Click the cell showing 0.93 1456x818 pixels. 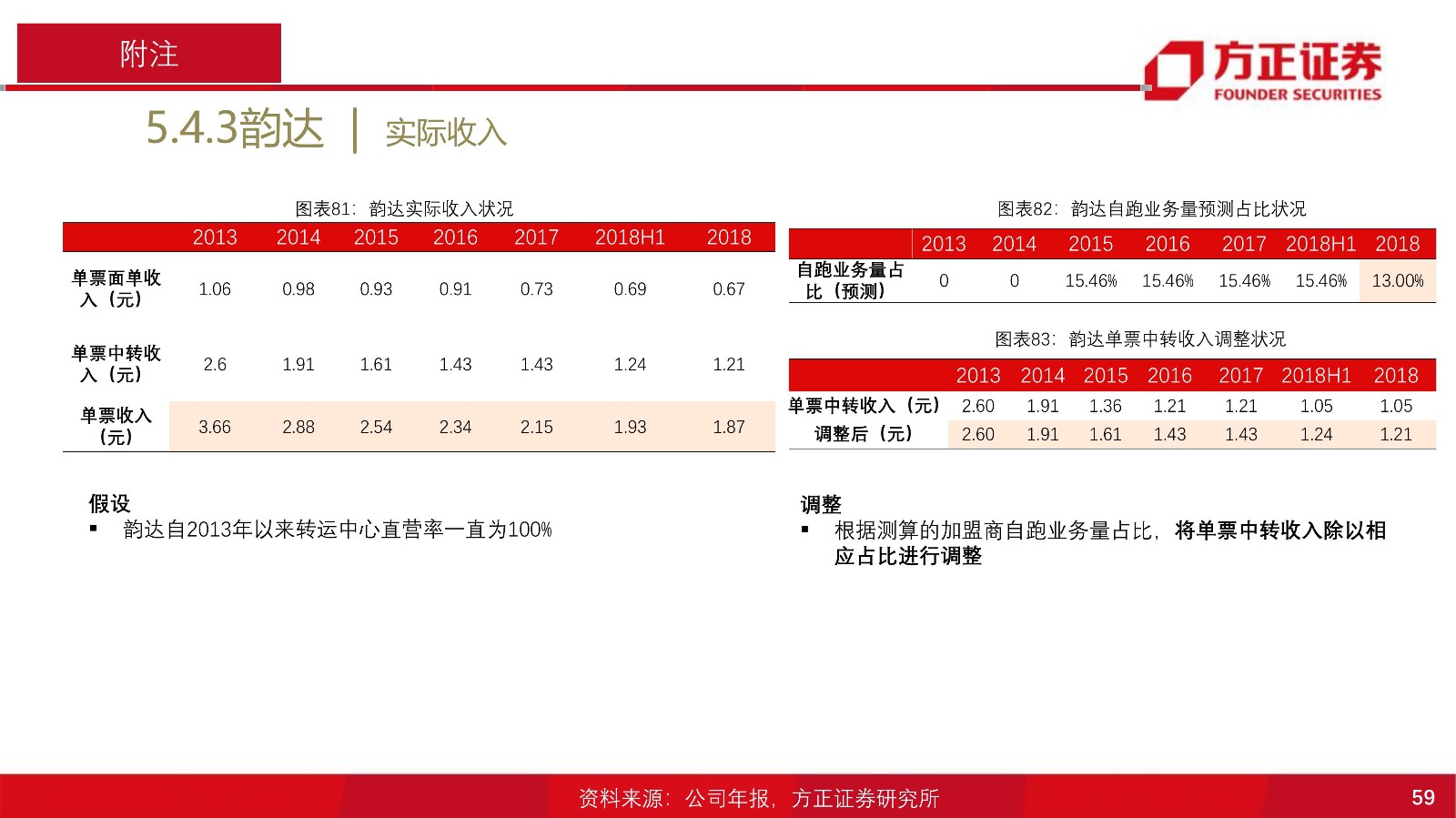tap(376, 289)
